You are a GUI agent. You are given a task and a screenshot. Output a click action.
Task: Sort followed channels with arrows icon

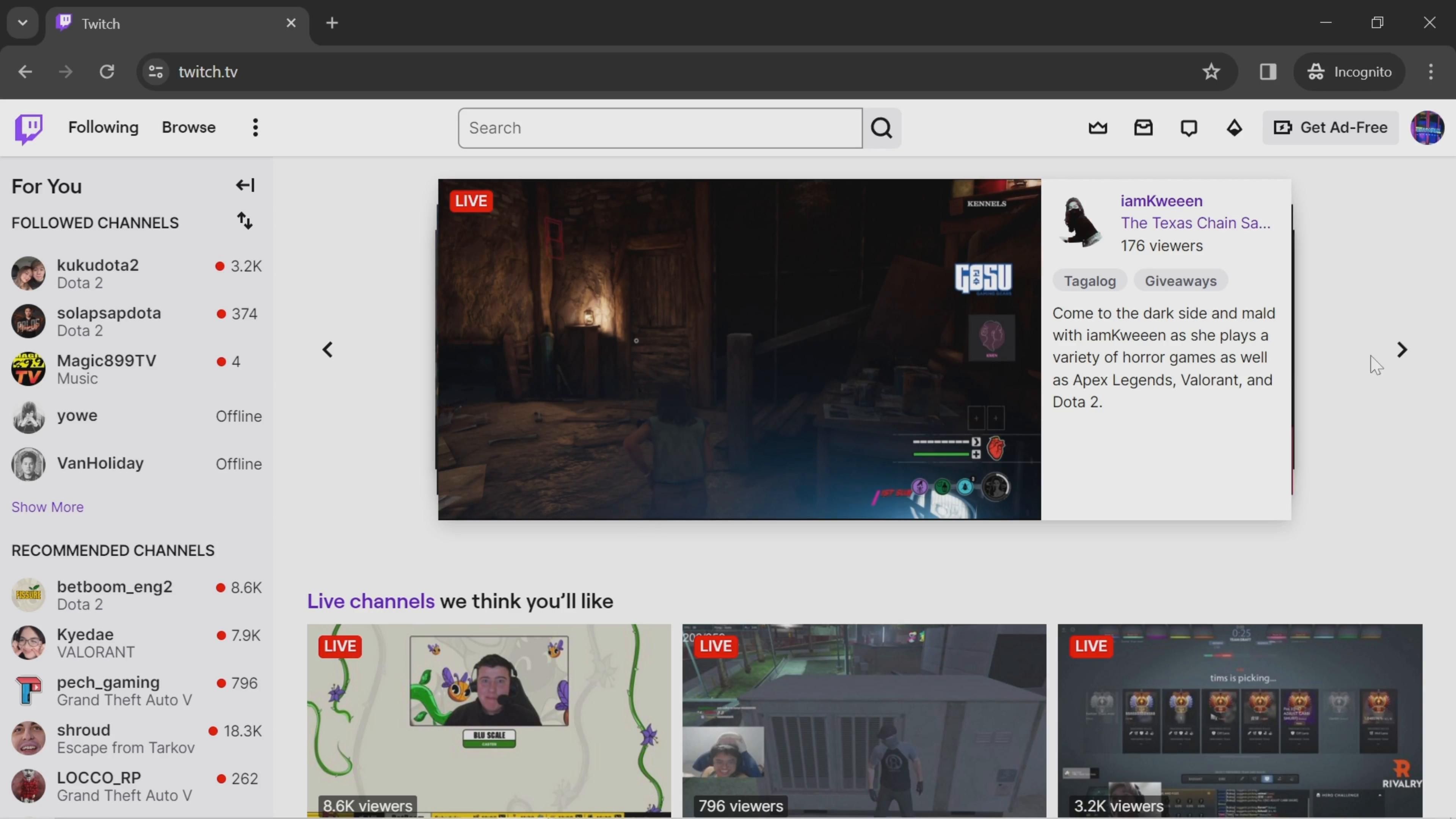click(245, 221)
